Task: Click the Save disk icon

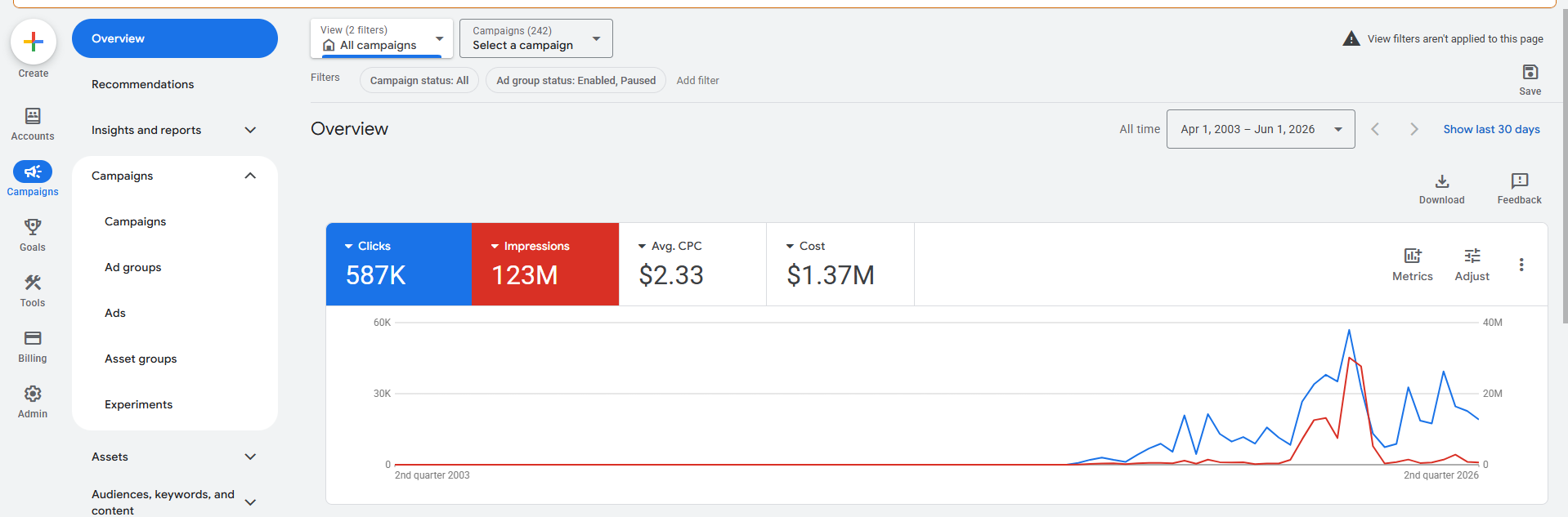Action: tap(1530, 72)
